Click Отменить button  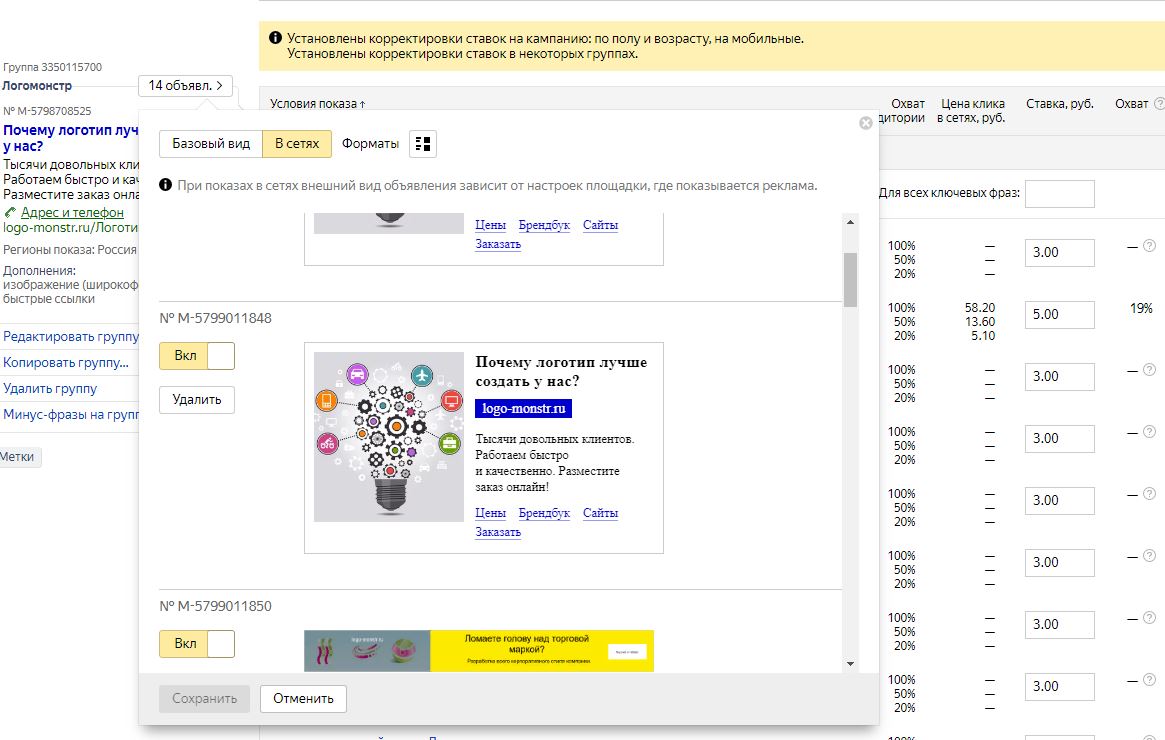303,698
